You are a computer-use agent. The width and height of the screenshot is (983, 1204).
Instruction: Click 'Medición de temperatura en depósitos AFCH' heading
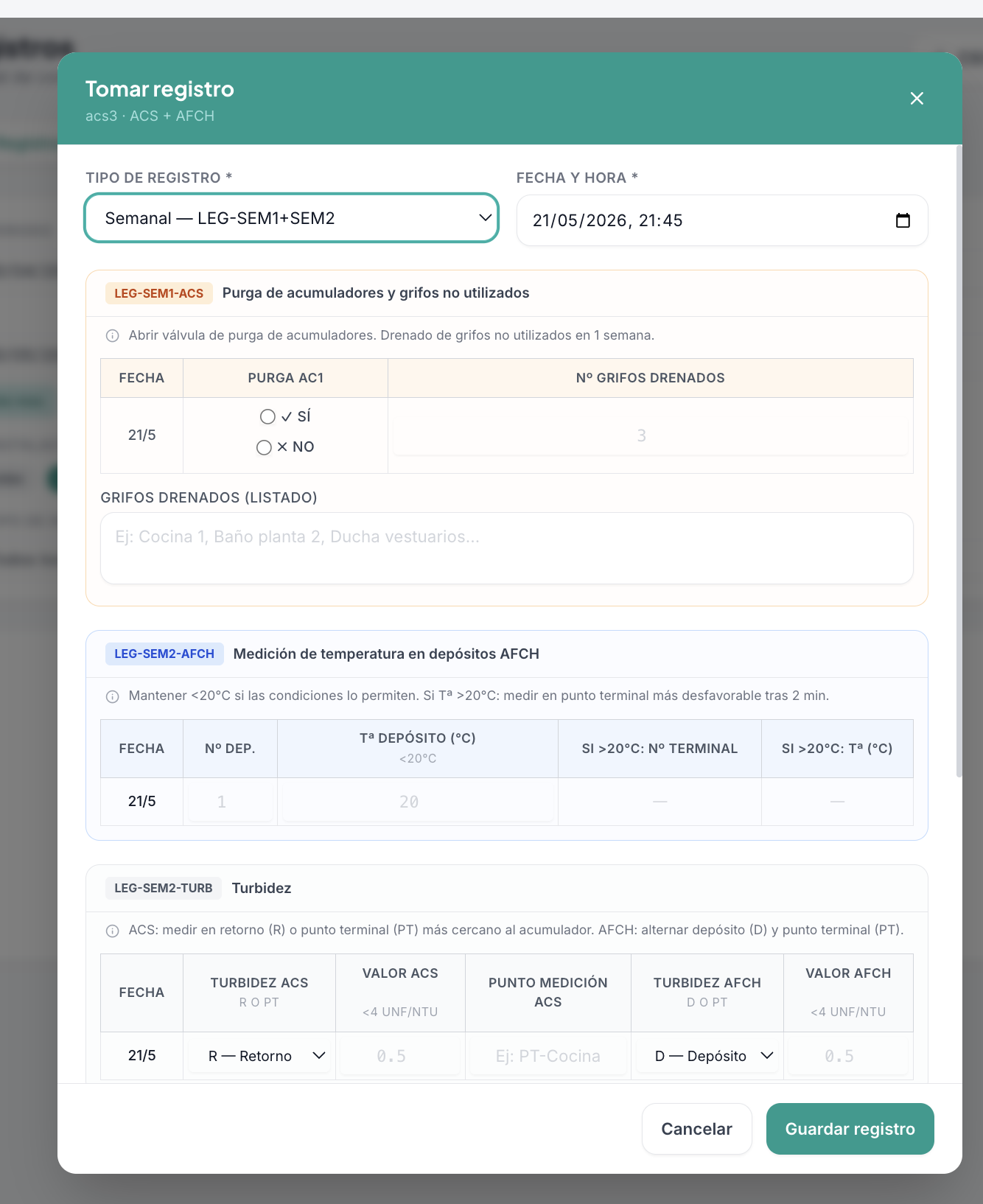point(386,654)
